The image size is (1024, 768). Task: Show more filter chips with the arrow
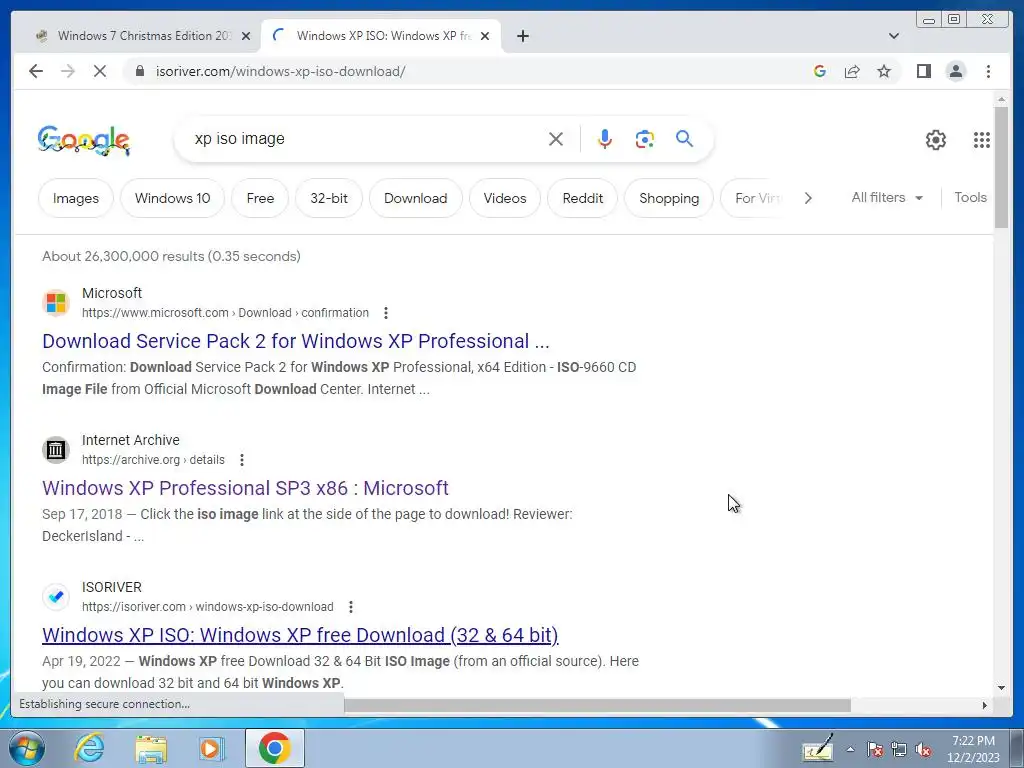coord(808,198)
